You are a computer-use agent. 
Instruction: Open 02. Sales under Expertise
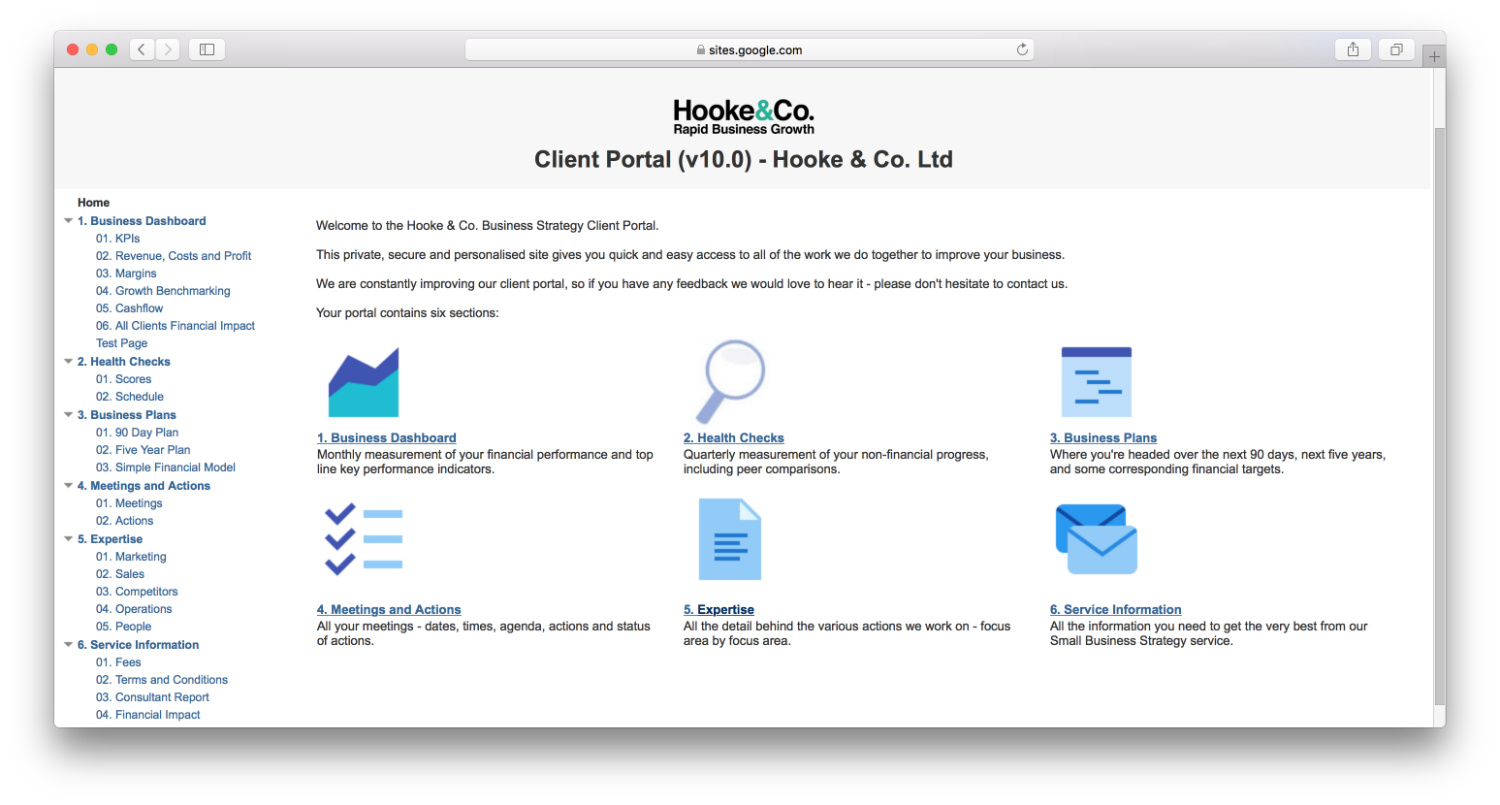coord(120,574)
